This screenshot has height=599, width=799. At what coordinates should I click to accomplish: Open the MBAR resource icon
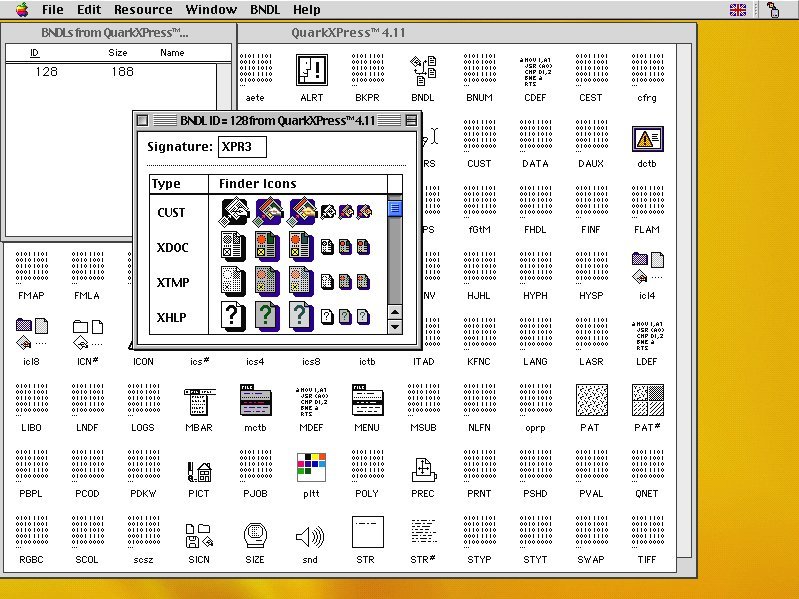(x=198, y=402)
